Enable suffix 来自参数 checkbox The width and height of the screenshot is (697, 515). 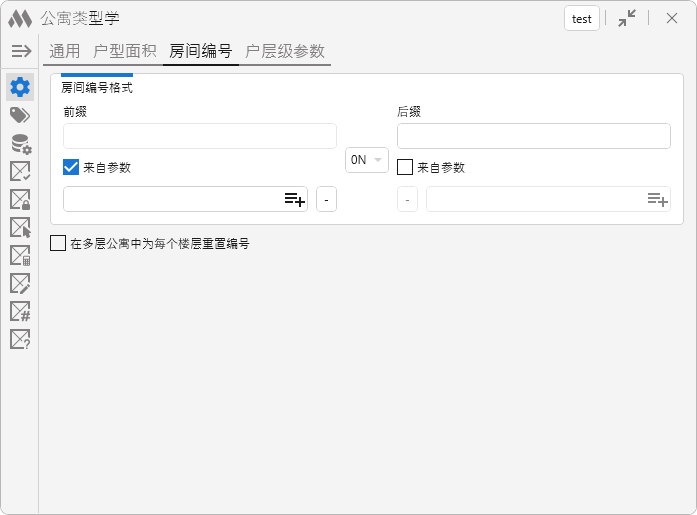(405, 167)
